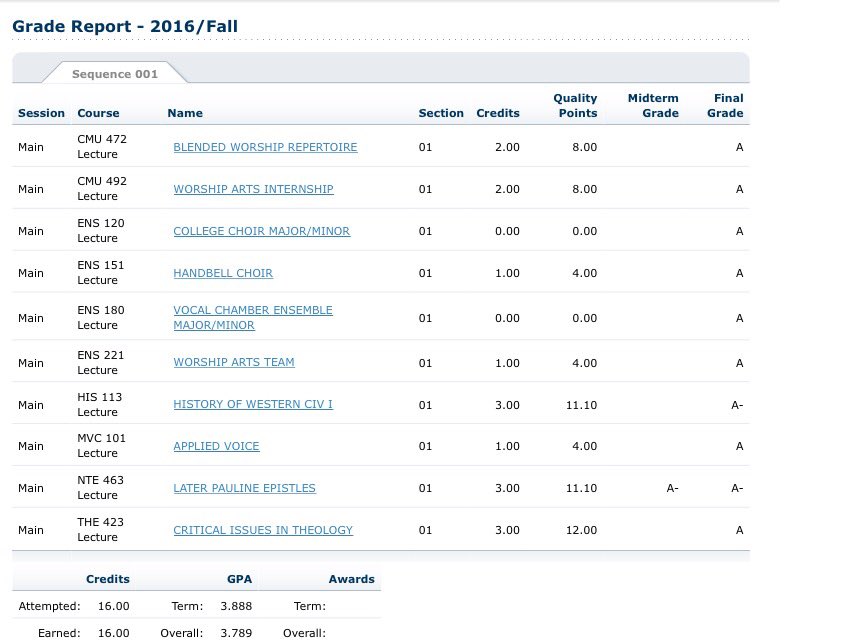Select the NTE 463 midterm grade A-
The height and width of the screenshot is (640, 856).
tap(672, 488)
